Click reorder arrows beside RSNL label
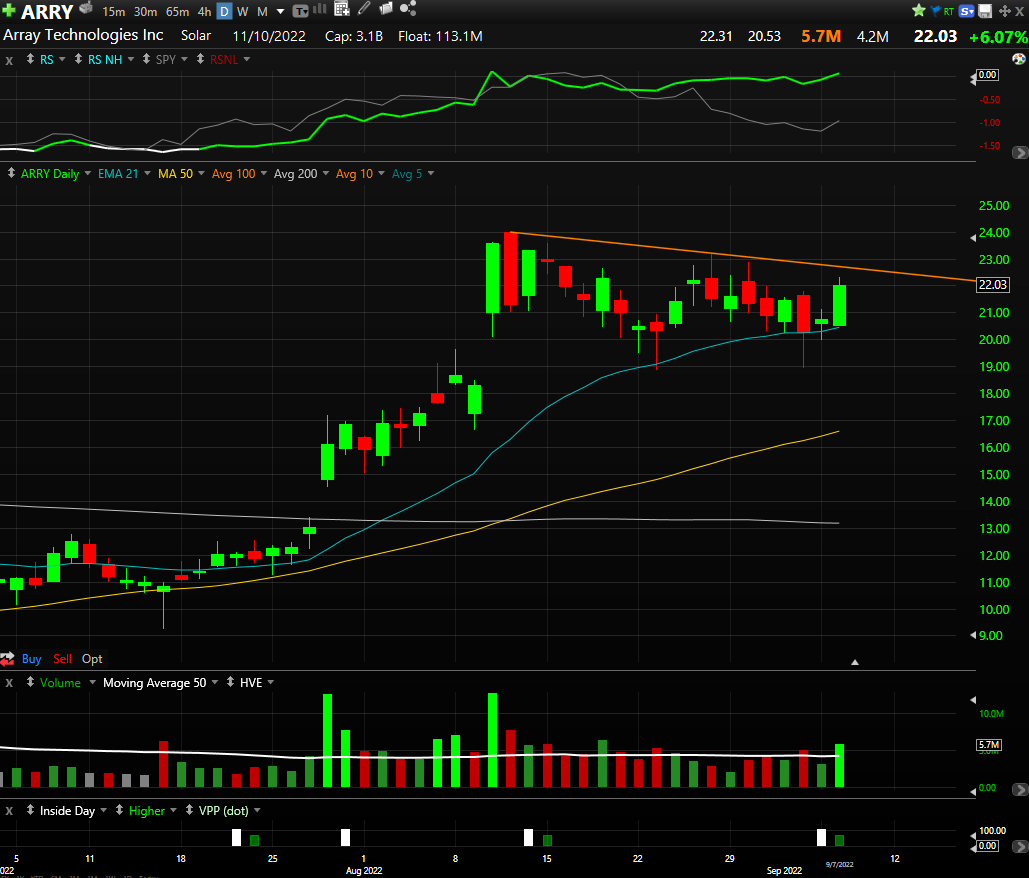The image size is (1029, 878). coord(200,59)
